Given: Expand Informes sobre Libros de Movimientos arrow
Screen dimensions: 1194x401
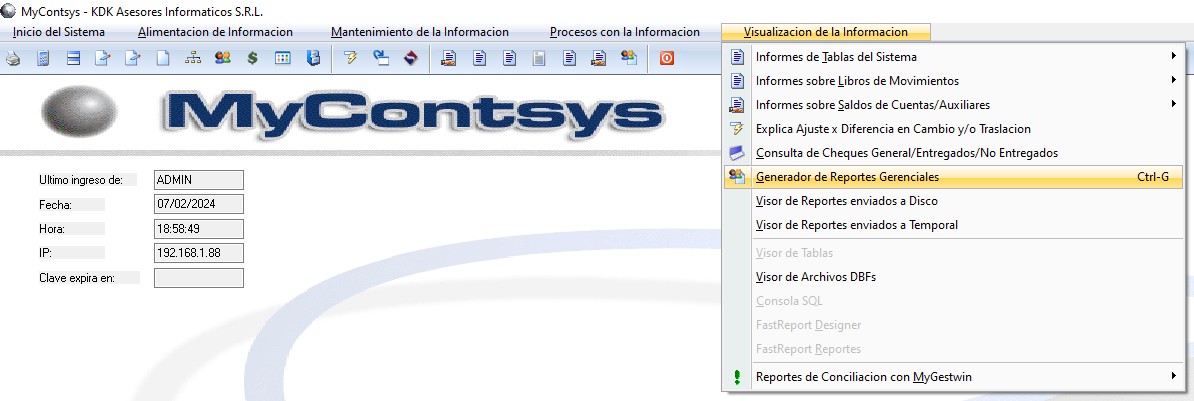Looking at the screenshot, I should pyautogui.click(x=1173, y=81).
